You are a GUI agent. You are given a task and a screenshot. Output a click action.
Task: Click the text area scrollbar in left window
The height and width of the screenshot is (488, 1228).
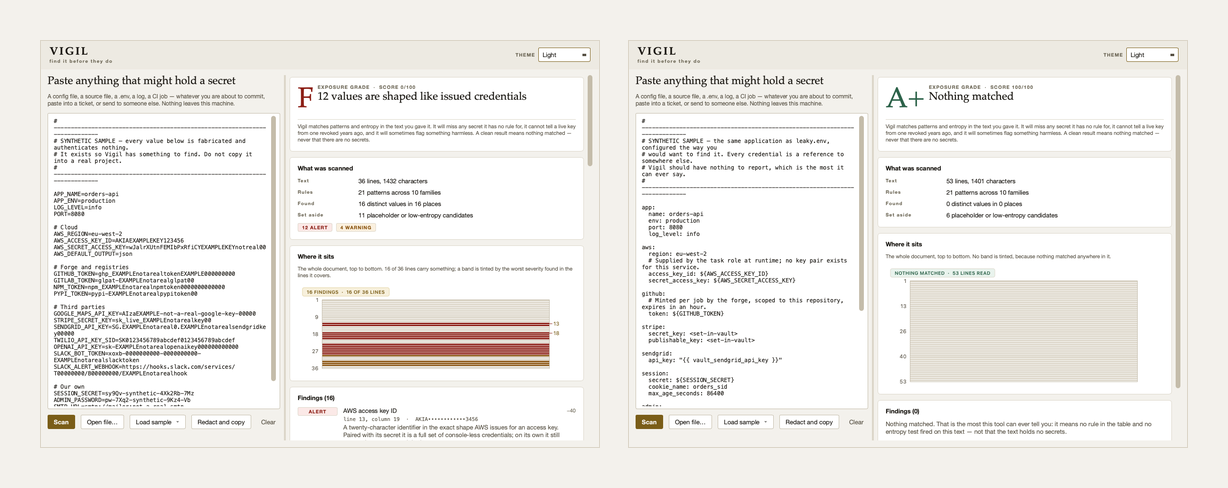(274, 248)
